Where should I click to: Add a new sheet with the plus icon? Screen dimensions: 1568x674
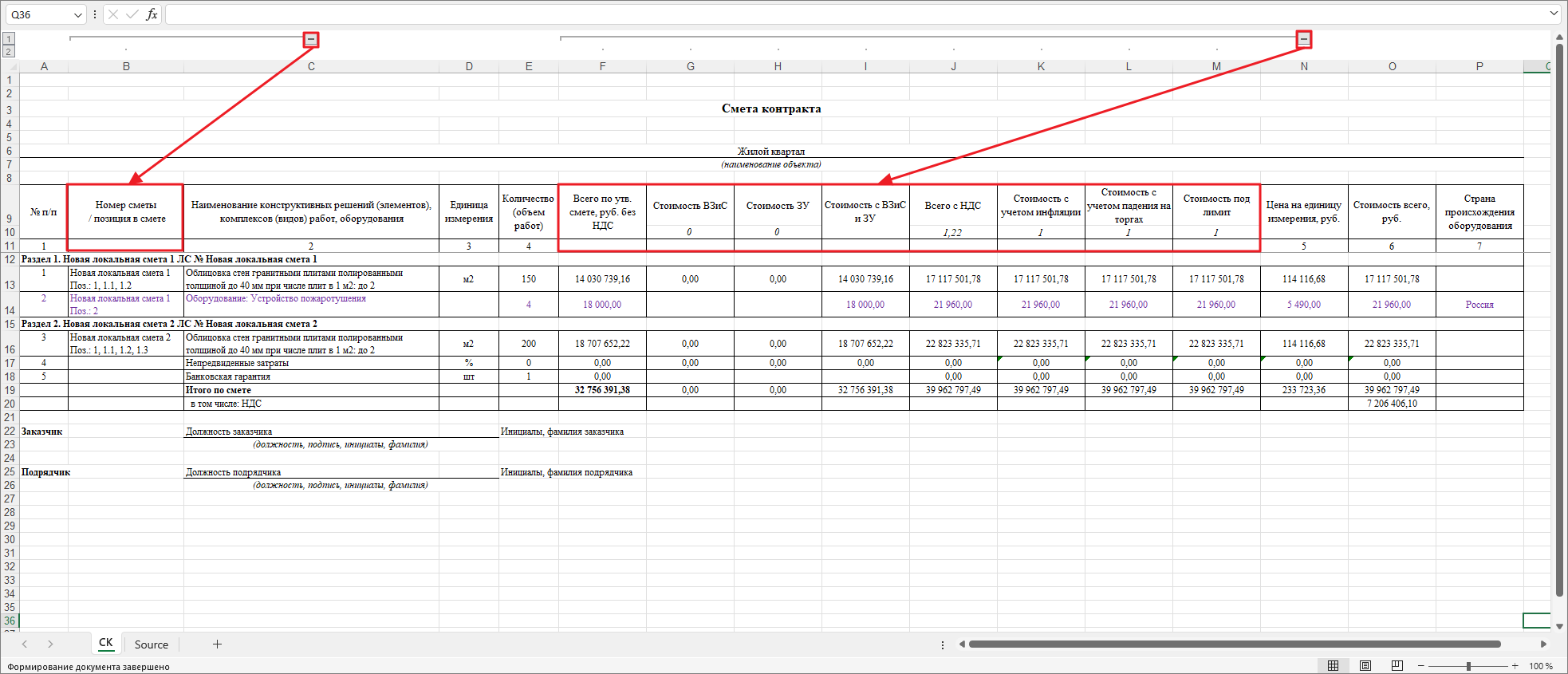[217, 644]
